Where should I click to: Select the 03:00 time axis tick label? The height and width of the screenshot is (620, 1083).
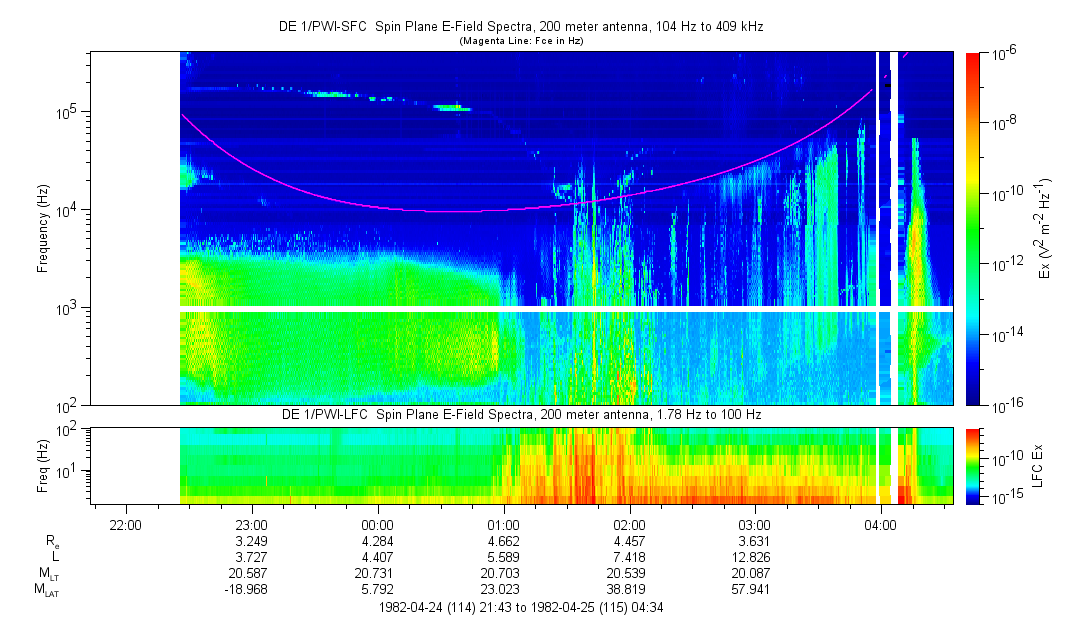click(754, 524)
